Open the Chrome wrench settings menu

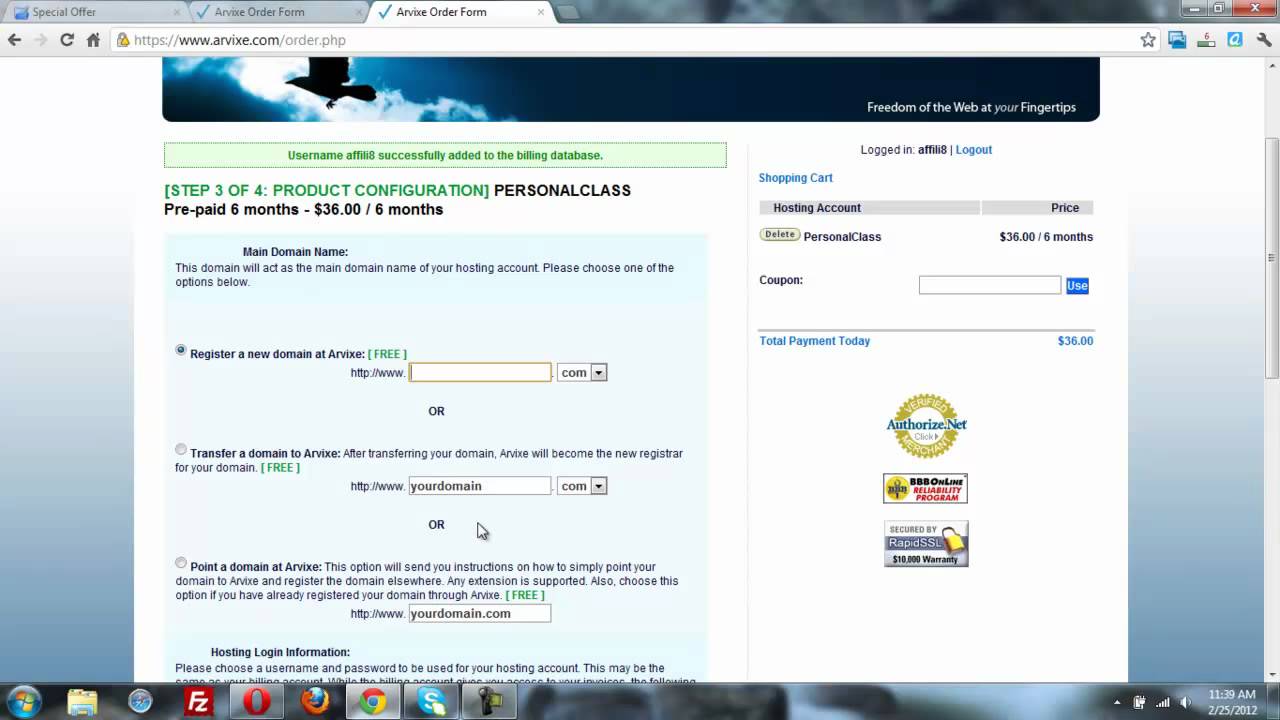1264,40
